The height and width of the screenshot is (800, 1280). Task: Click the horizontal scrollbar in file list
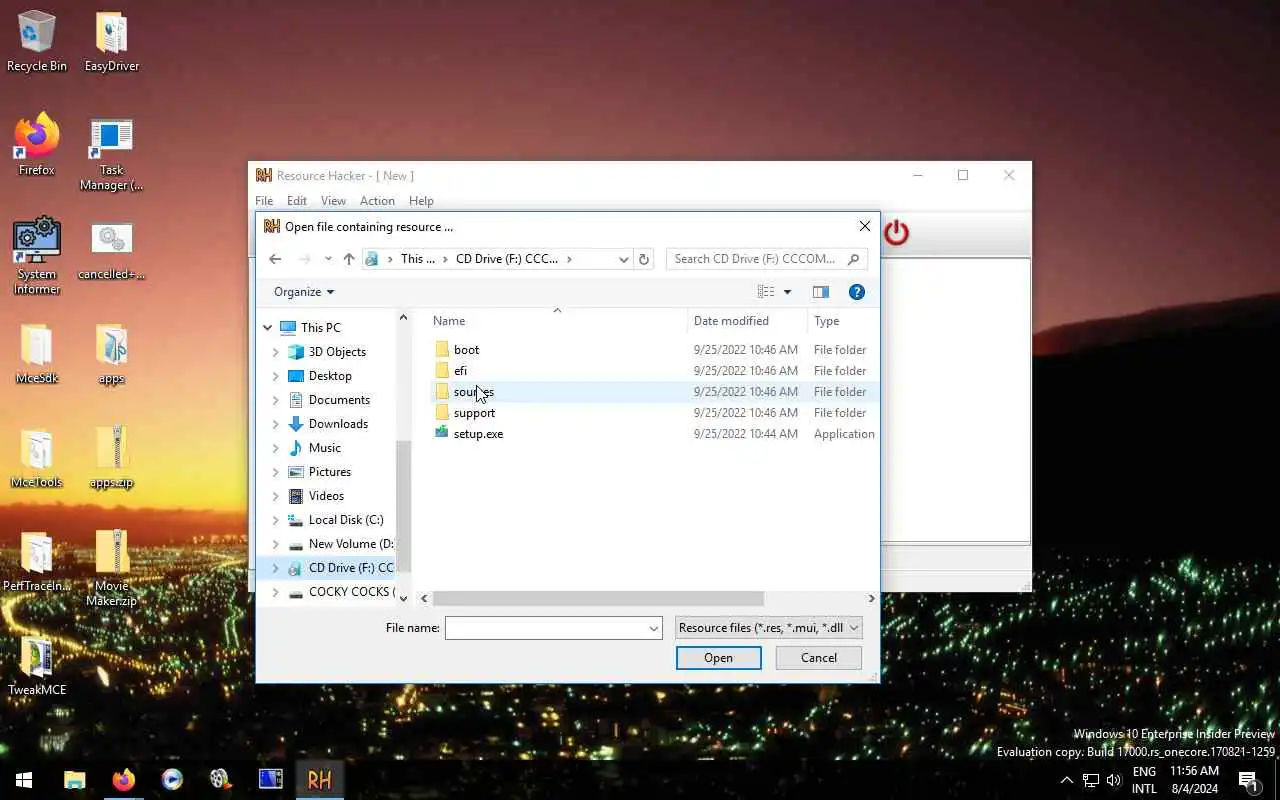tap(598, 599)
